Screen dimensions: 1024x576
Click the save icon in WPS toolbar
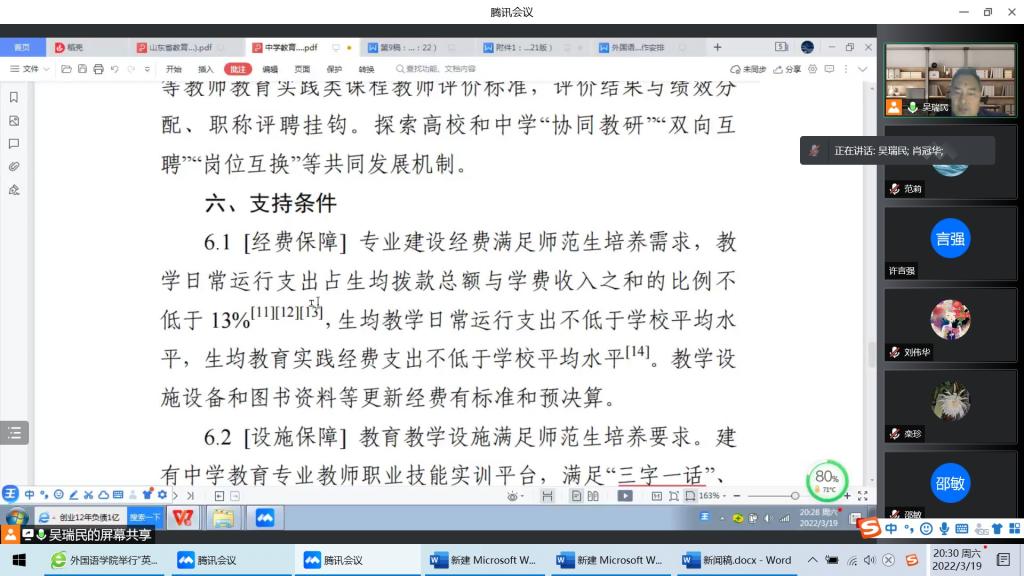click(82, 69)
